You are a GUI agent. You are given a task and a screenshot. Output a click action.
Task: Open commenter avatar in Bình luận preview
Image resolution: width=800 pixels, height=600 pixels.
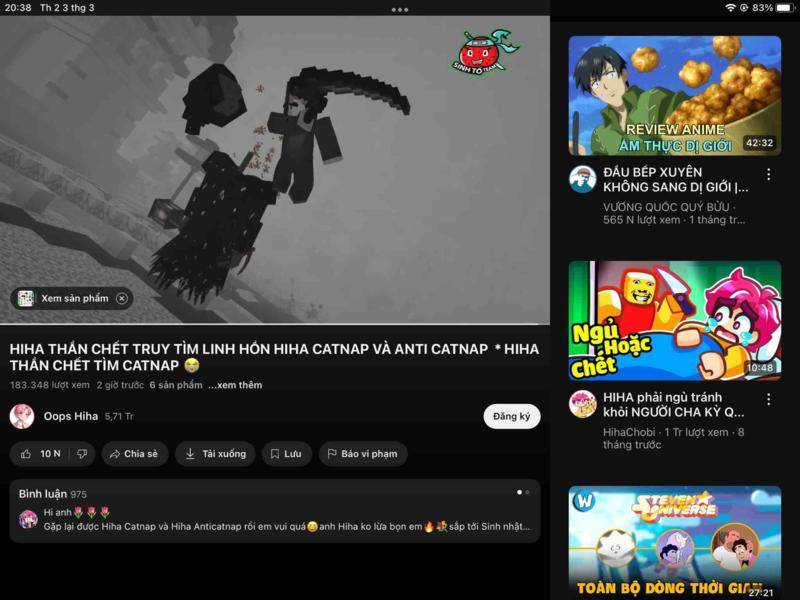click(28, 519)
